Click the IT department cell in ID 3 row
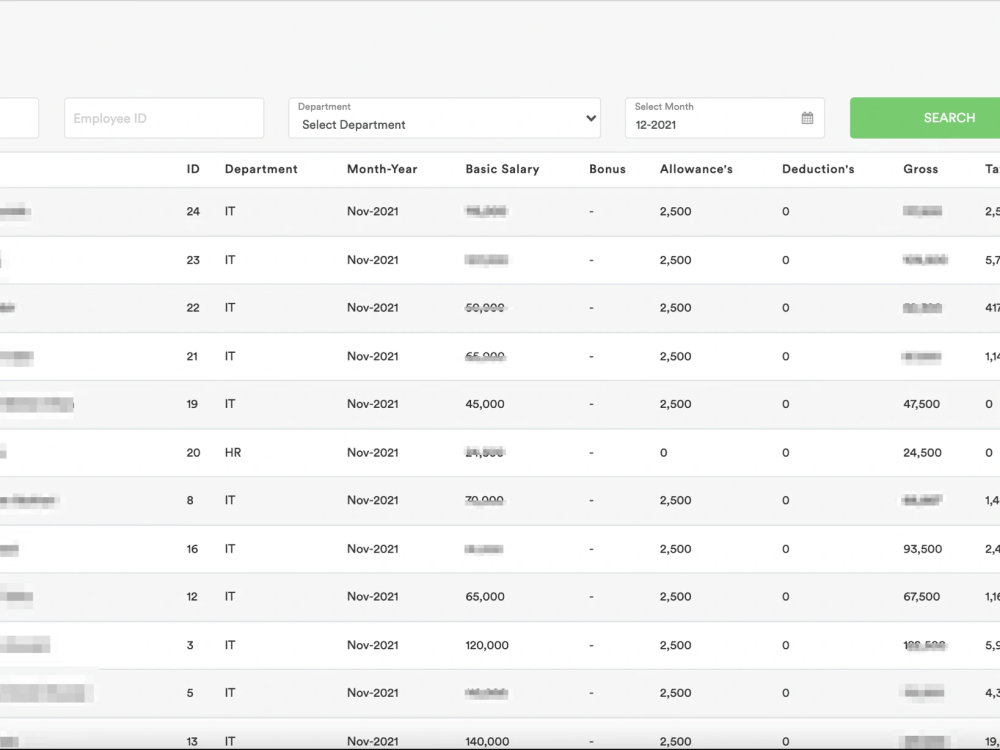Viewport: 1000px width, 750px height. 230,645
